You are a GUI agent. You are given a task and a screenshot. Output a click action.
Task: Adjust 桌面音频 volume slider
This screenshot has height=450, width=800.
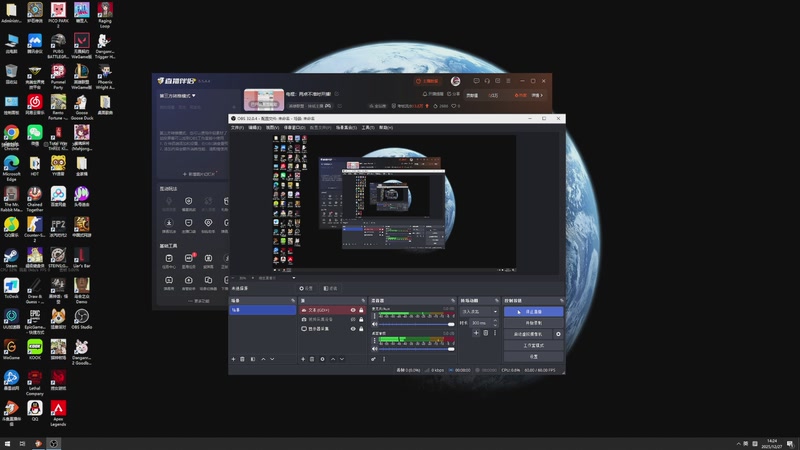pos(416,349)
